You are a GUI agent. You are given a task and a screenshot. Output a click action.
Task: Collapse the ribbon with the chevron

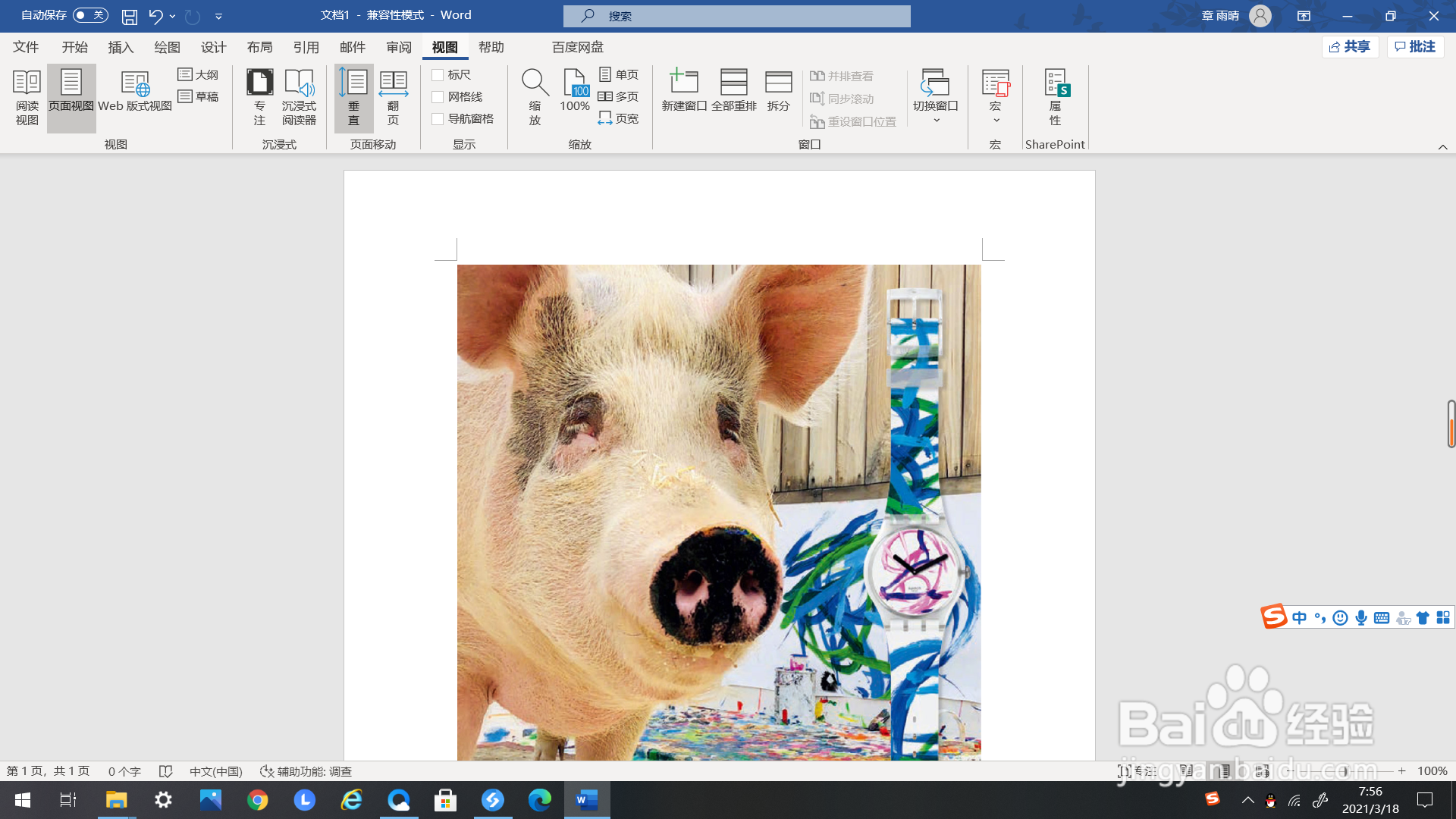(1442, 147)
